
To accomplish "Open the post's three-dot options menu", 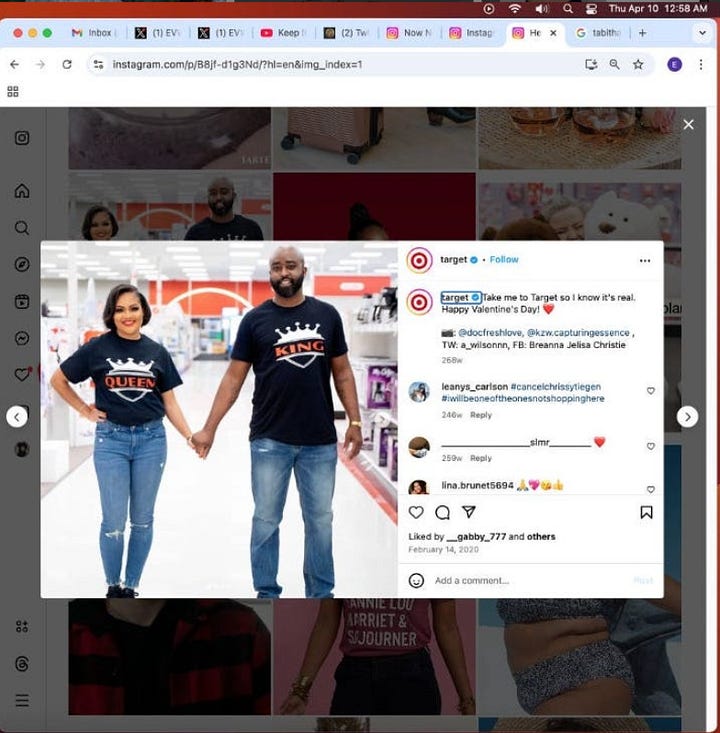I will pos(645,260).
